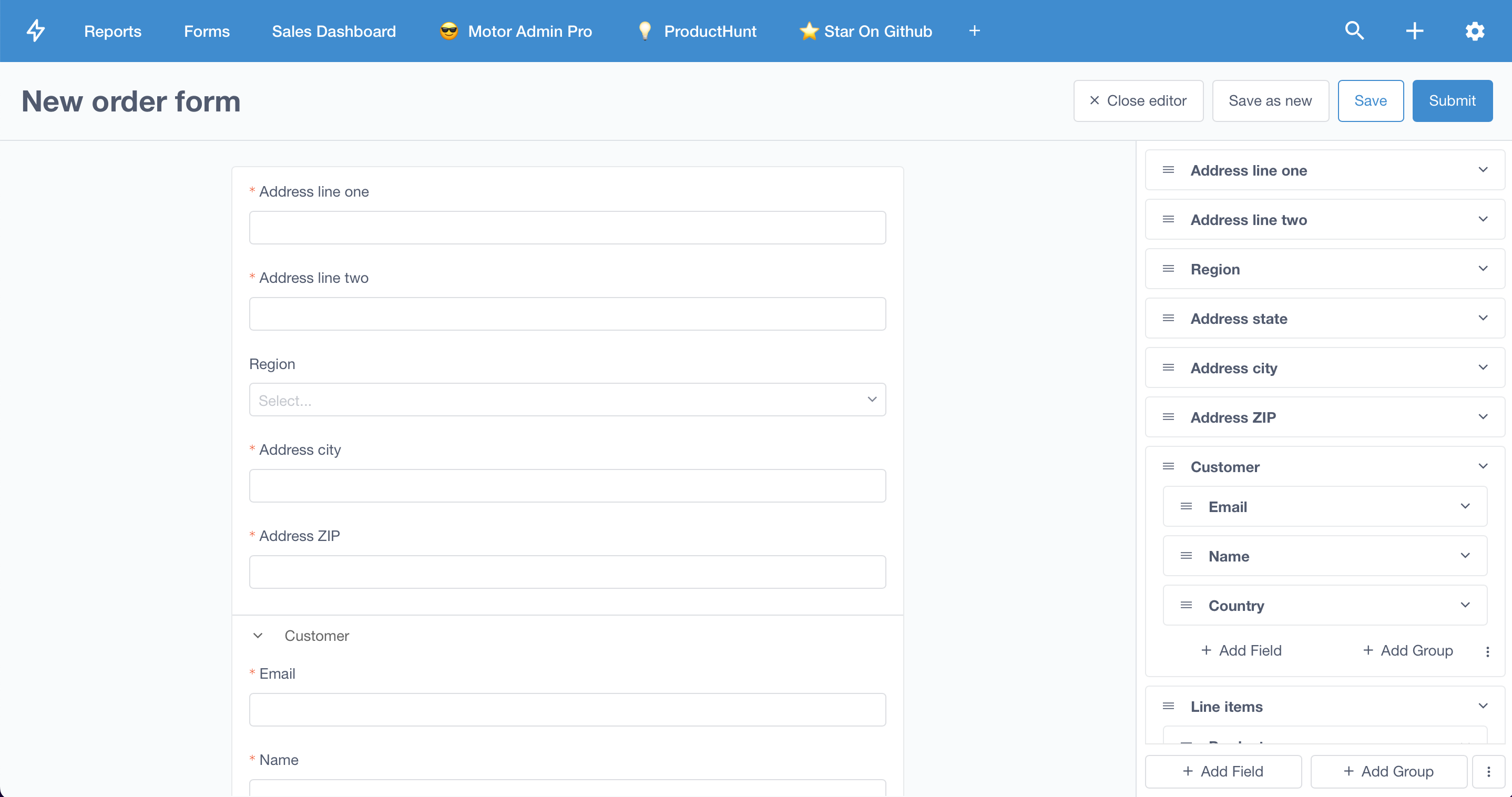Grab the drag handle of Country field
The width and height of the screenshot is (1512, 797).
(x=1186, y=605)
